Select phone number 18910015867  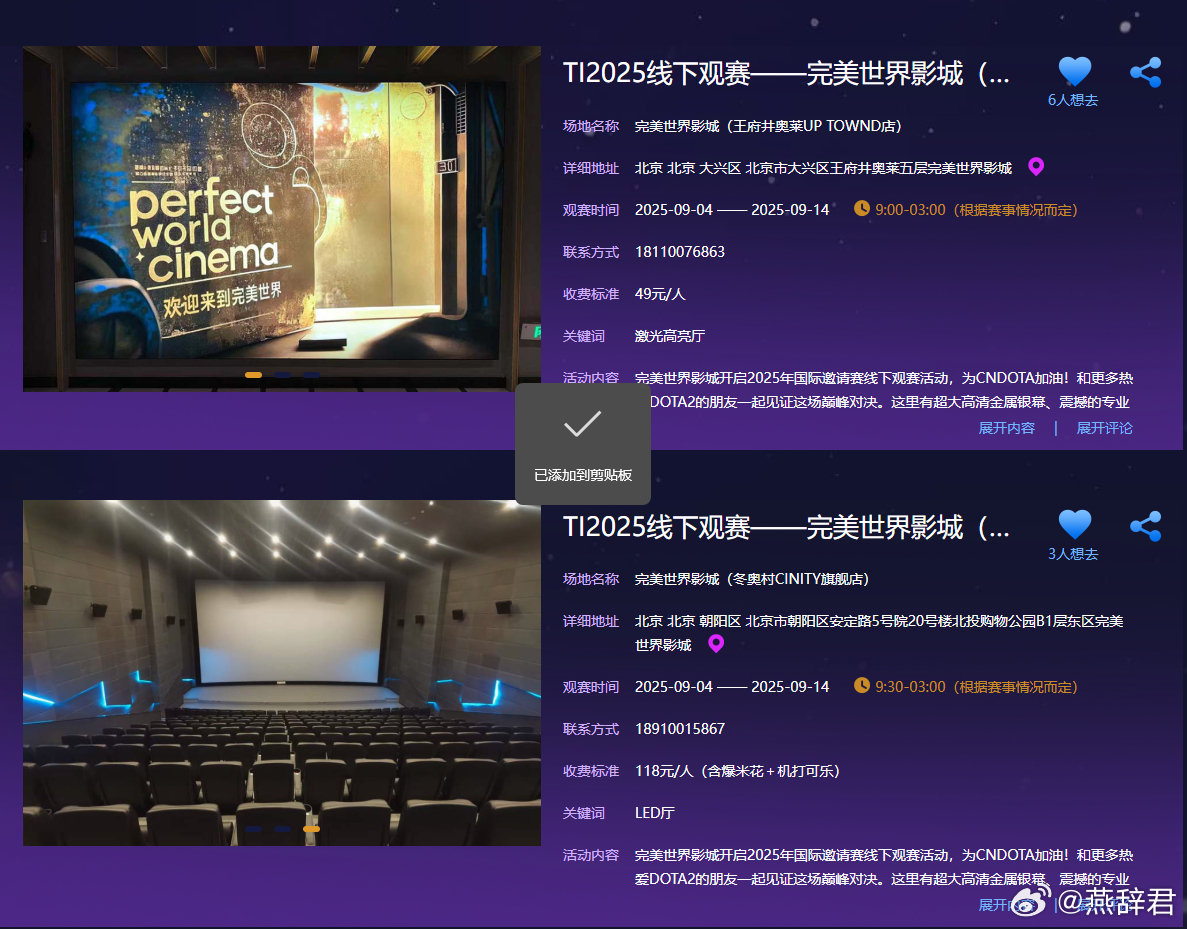click(680, 728)
